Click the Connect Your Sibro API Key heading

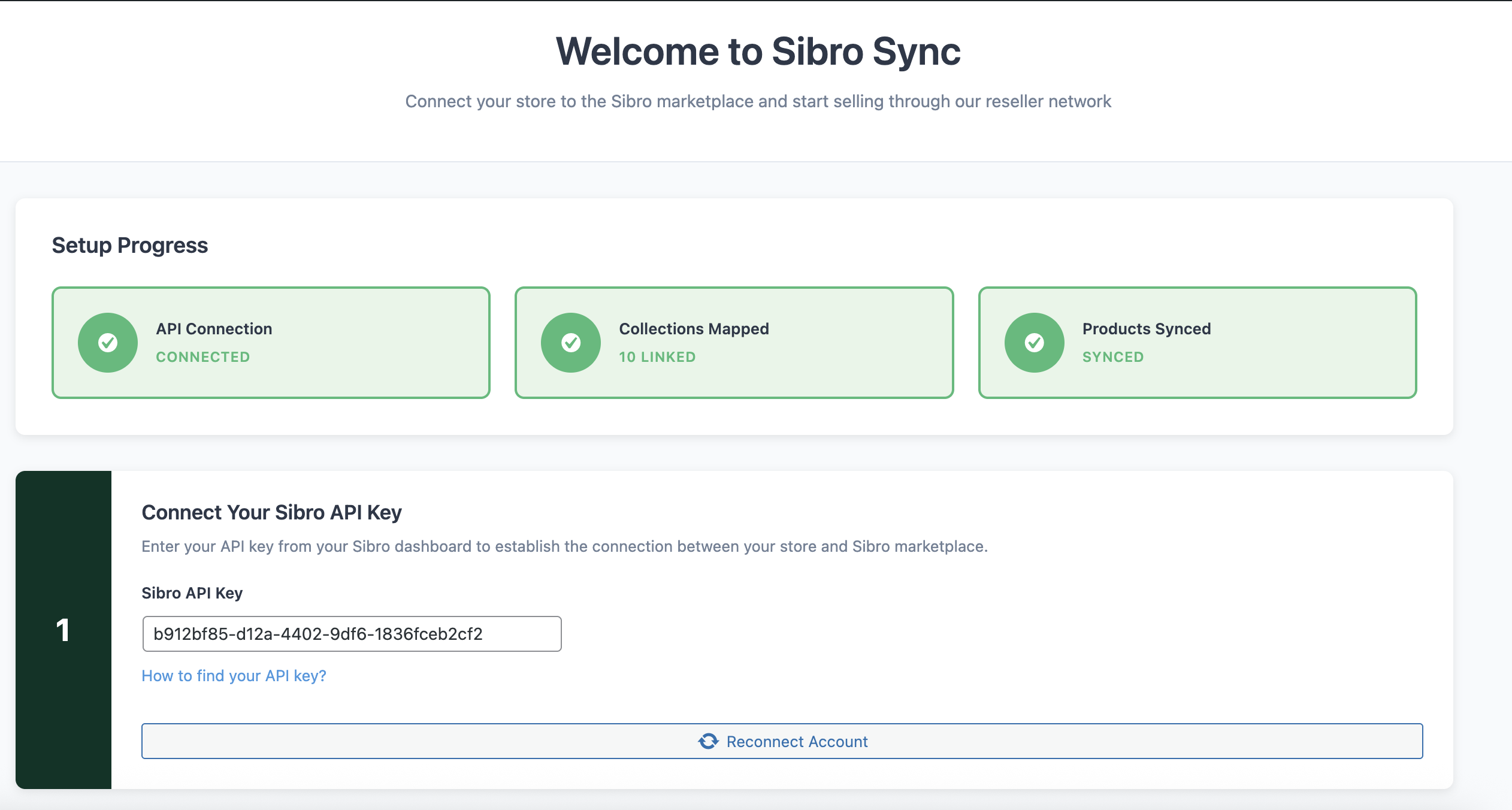(271, 513)
